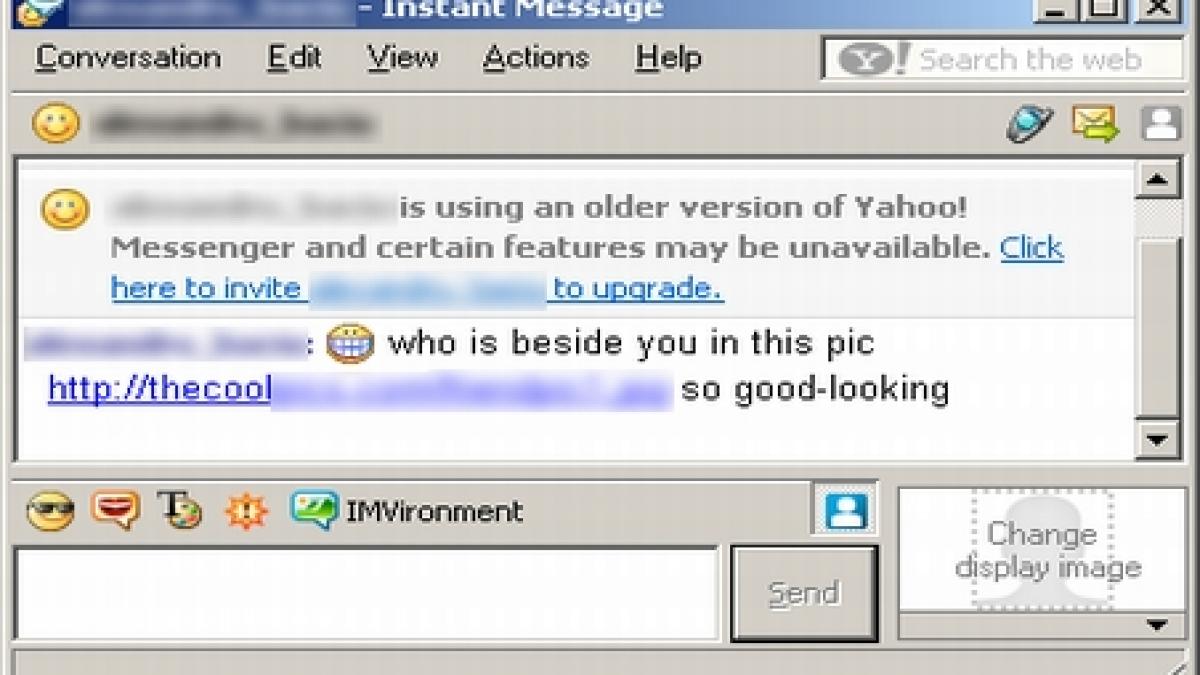Expand the display image dropdown arrow
This screenshot has height=675, width=1200.
(x=1157, y=626)
